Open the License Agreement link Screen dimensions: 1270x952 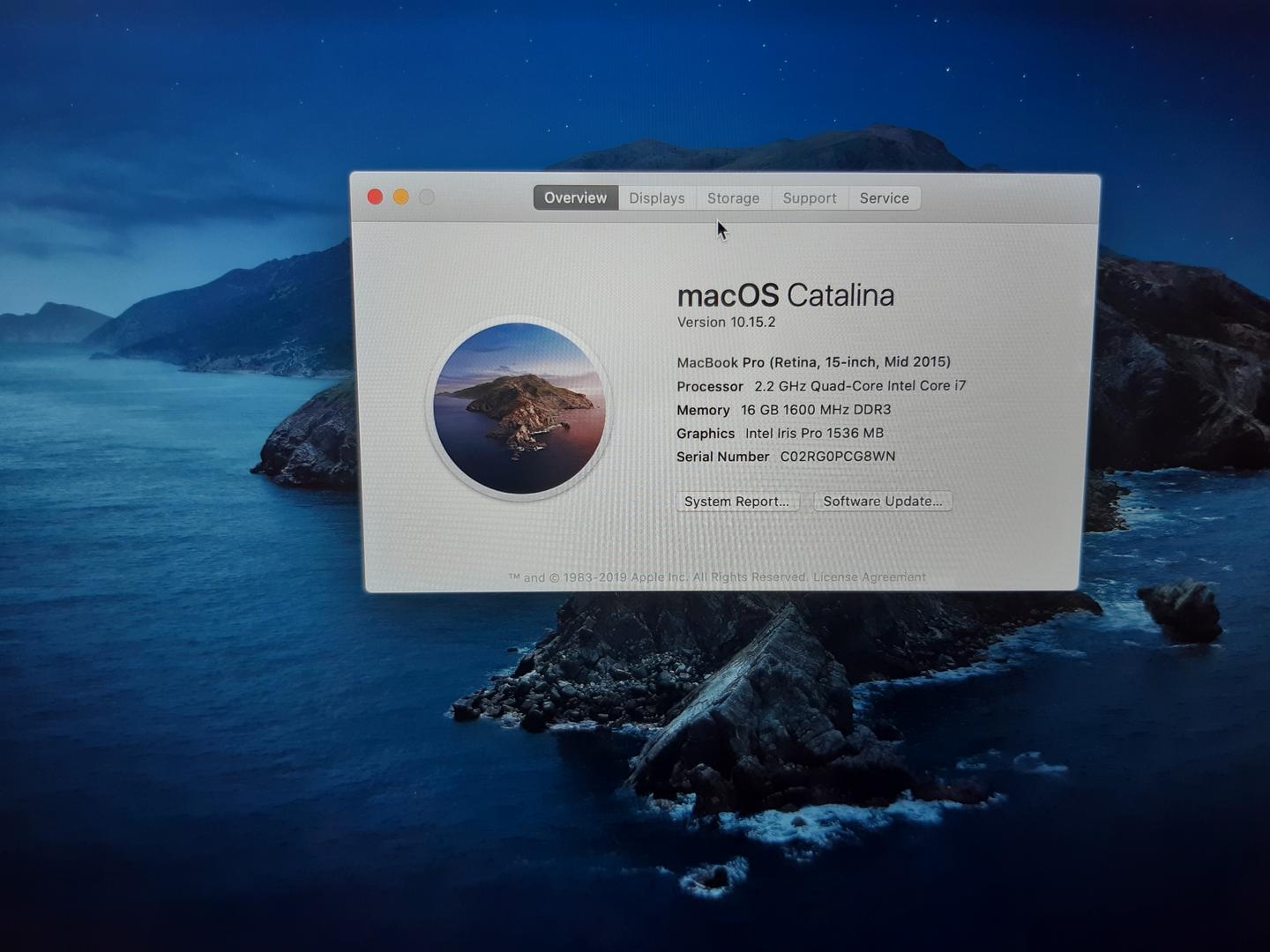point(870,577)
